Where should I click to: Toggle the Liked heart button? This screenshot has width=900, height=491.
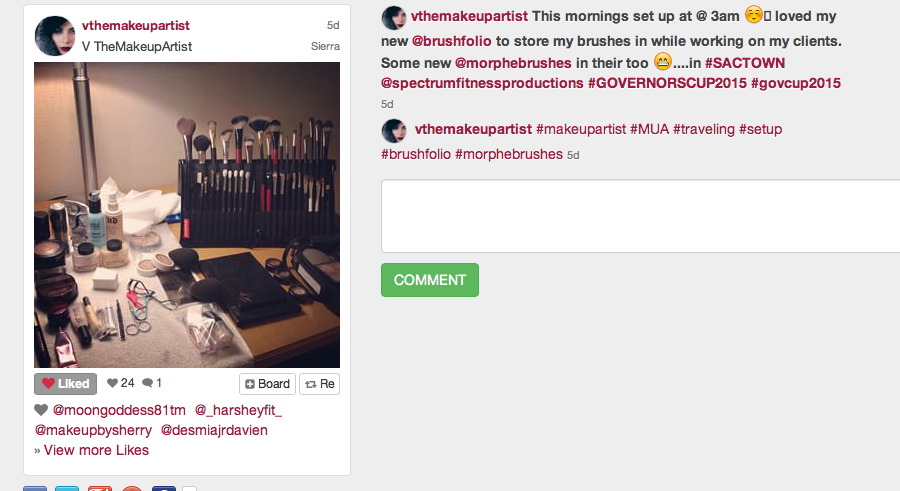65,384
